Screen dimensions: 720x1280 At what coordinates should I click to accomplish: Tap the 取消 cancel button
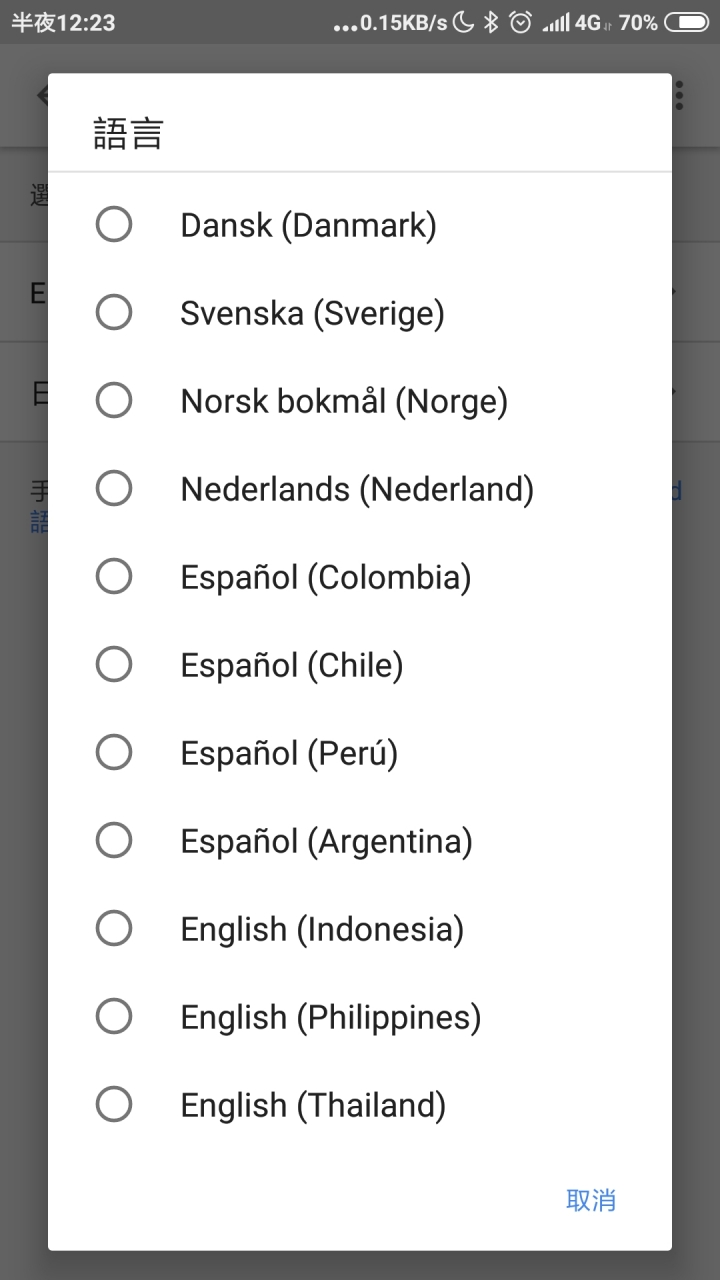591,1200
